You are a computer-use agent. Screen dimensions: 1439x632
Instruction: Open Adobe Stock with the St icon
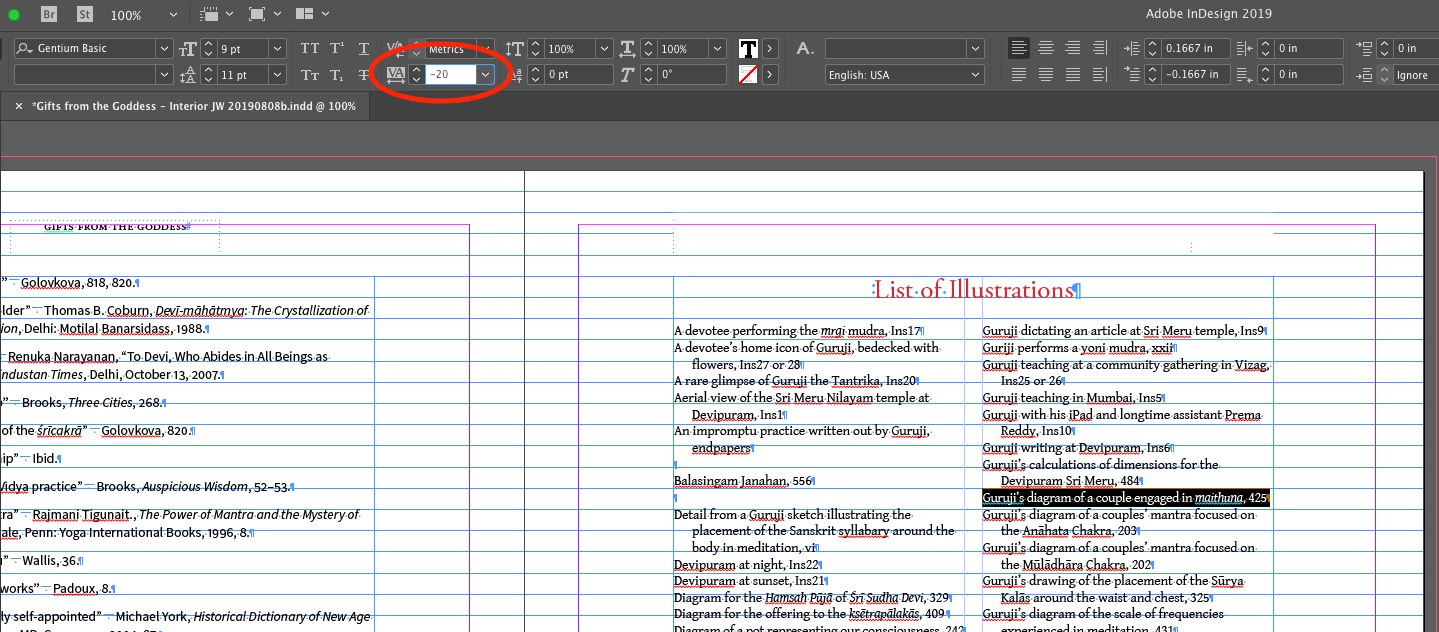point(85,15)
